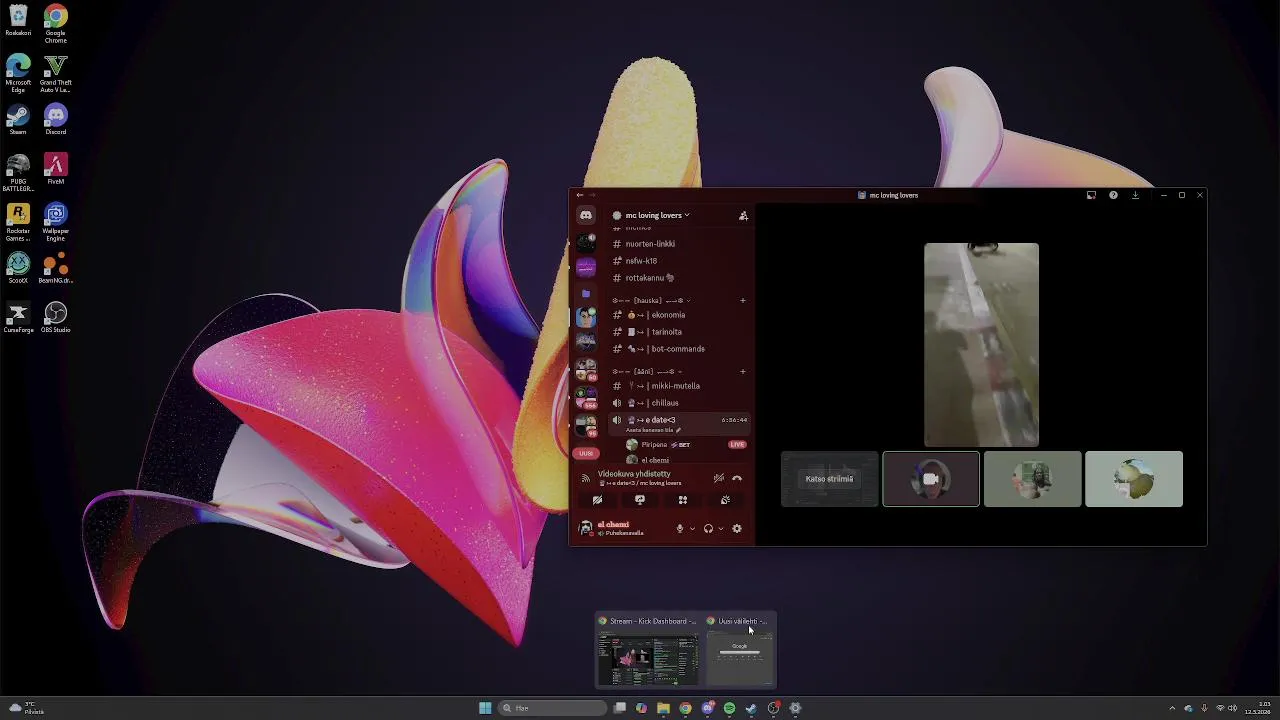Viewport: 1280px width, 720px height.
Task: Open FiveM desktop shortcut
Action: point(56,169)
